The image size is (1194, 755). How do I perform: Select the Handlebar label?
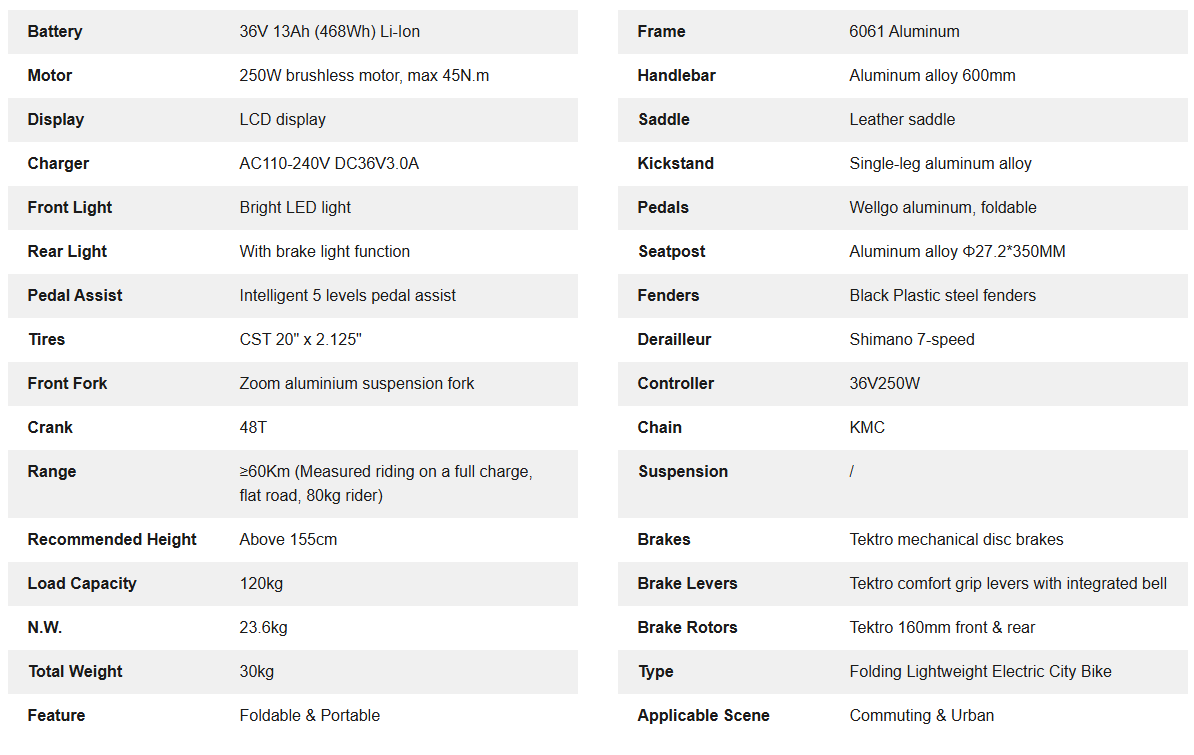click(676, 76)
